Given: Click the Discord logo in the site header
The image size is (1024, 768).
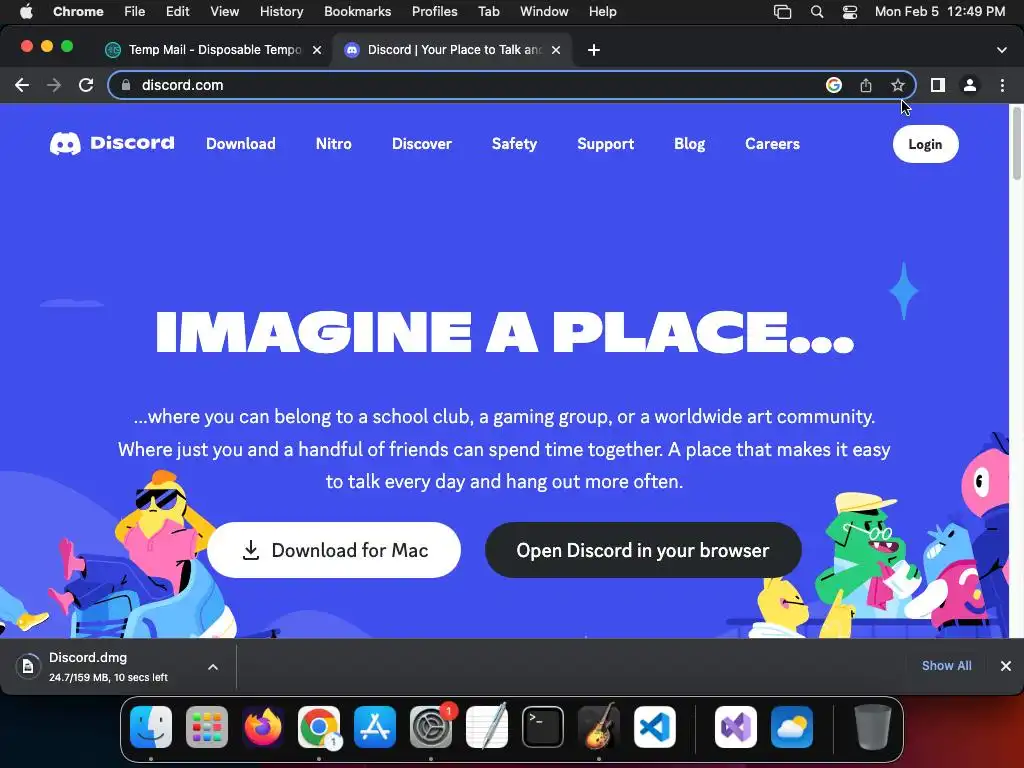Looking at the screenshot, I should pos(112,144).
